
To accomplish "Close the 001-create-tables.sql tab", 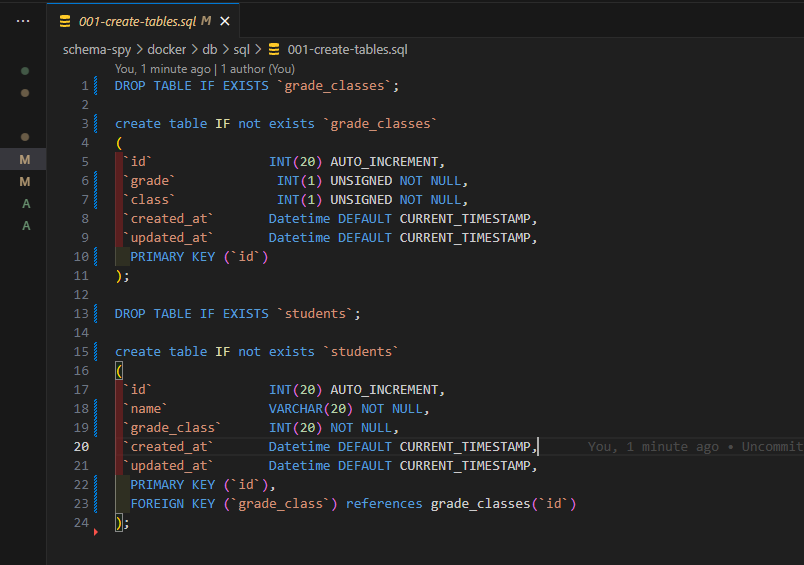I will coord(225,21).
